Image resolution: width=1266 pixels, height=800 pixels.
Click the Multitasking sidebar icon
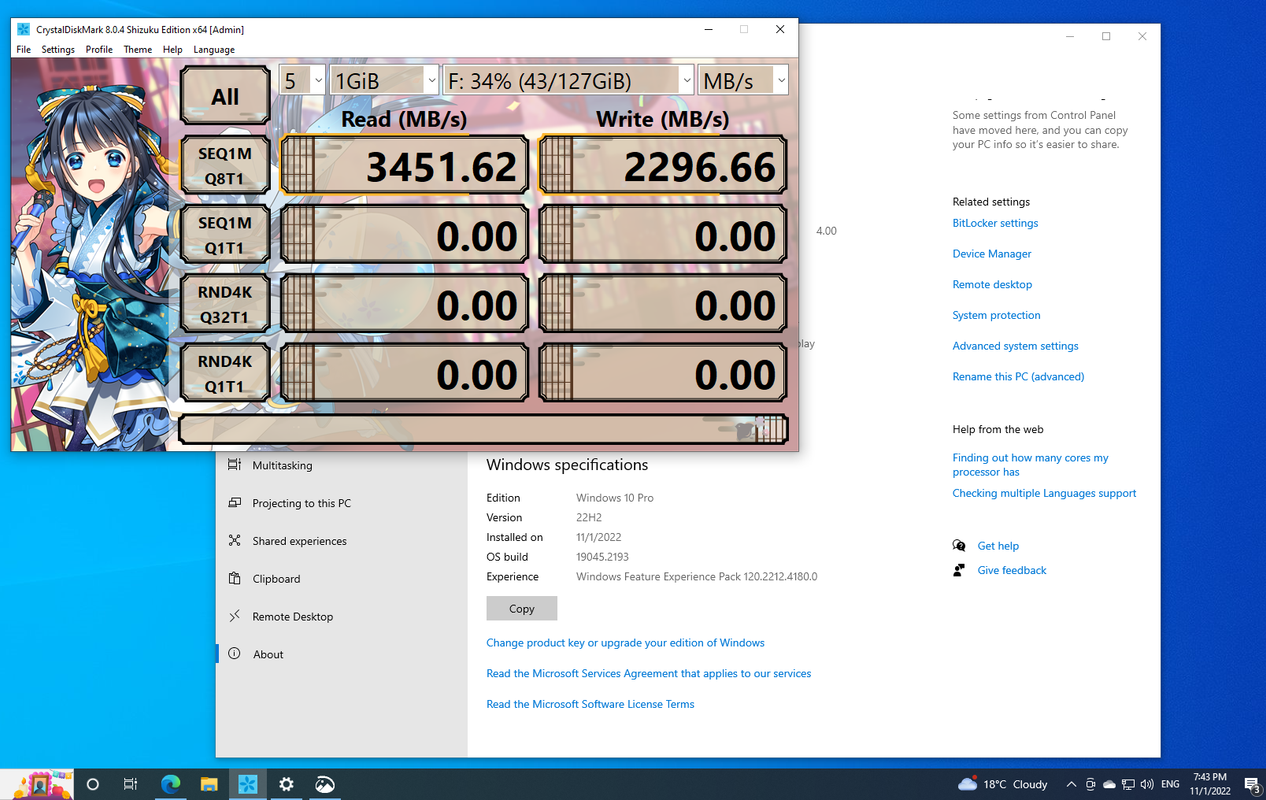coord(234,465)
